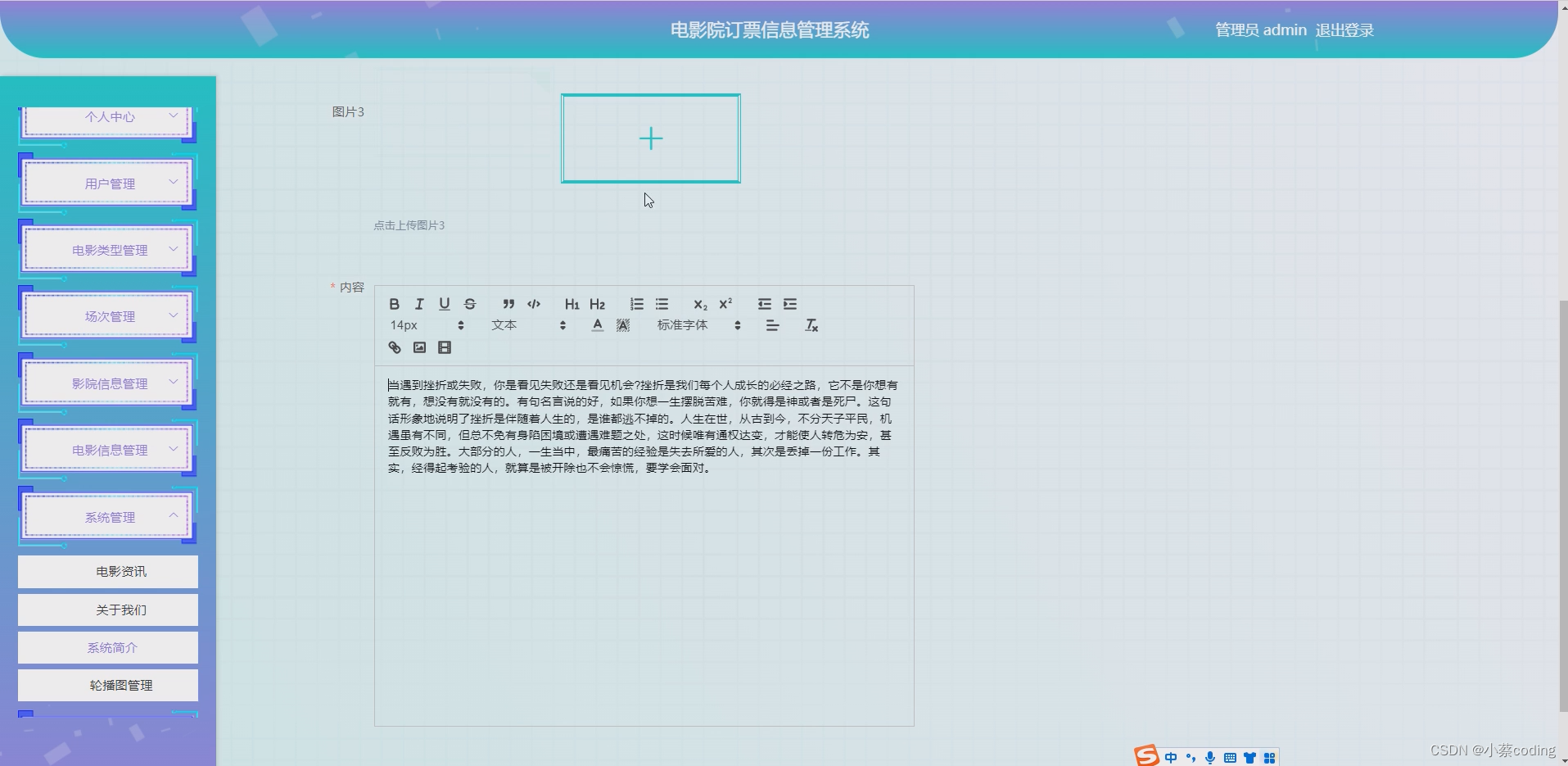Apply subscript formatting

(700, 304)
